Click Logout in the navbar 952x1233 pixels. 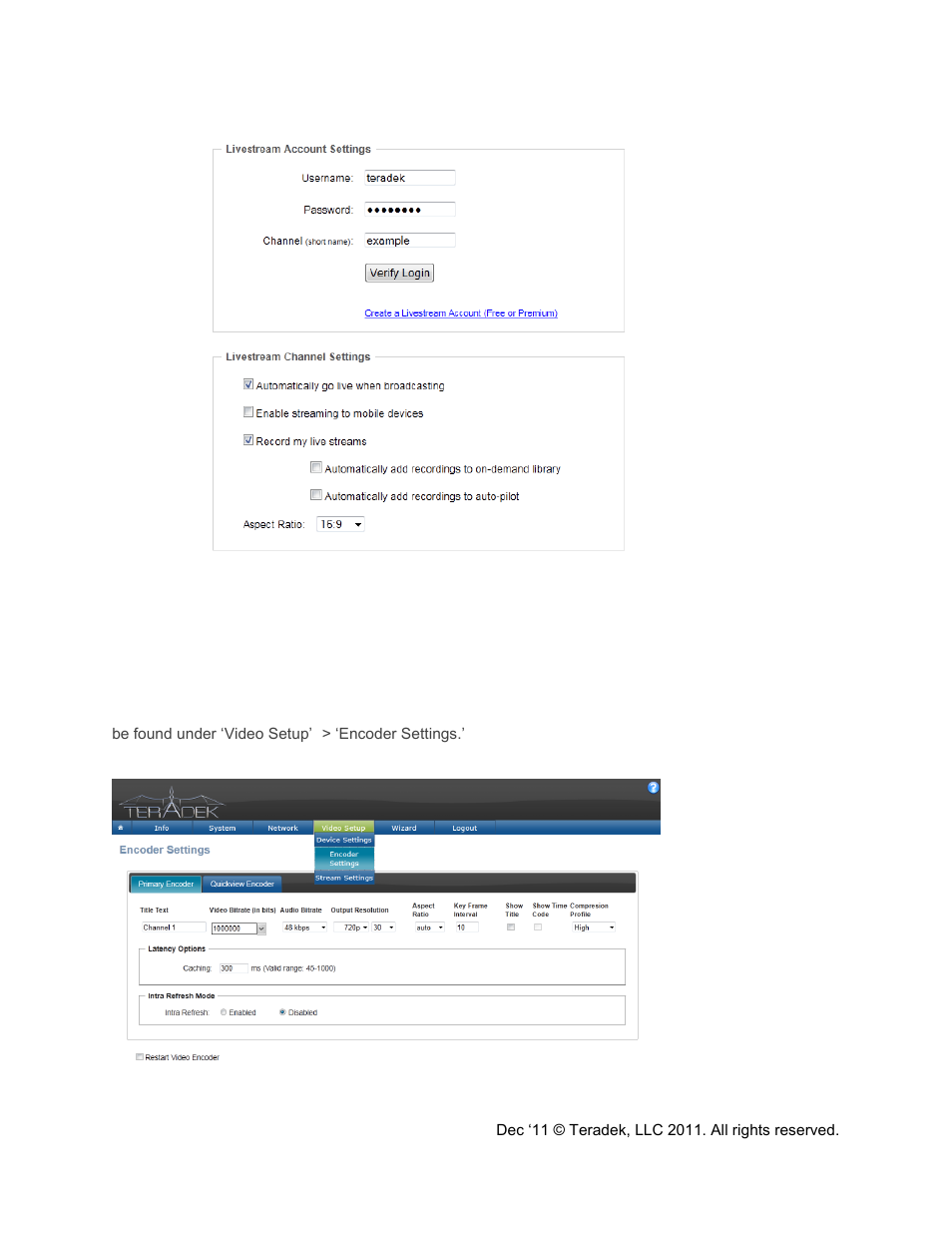coord(465,828)
